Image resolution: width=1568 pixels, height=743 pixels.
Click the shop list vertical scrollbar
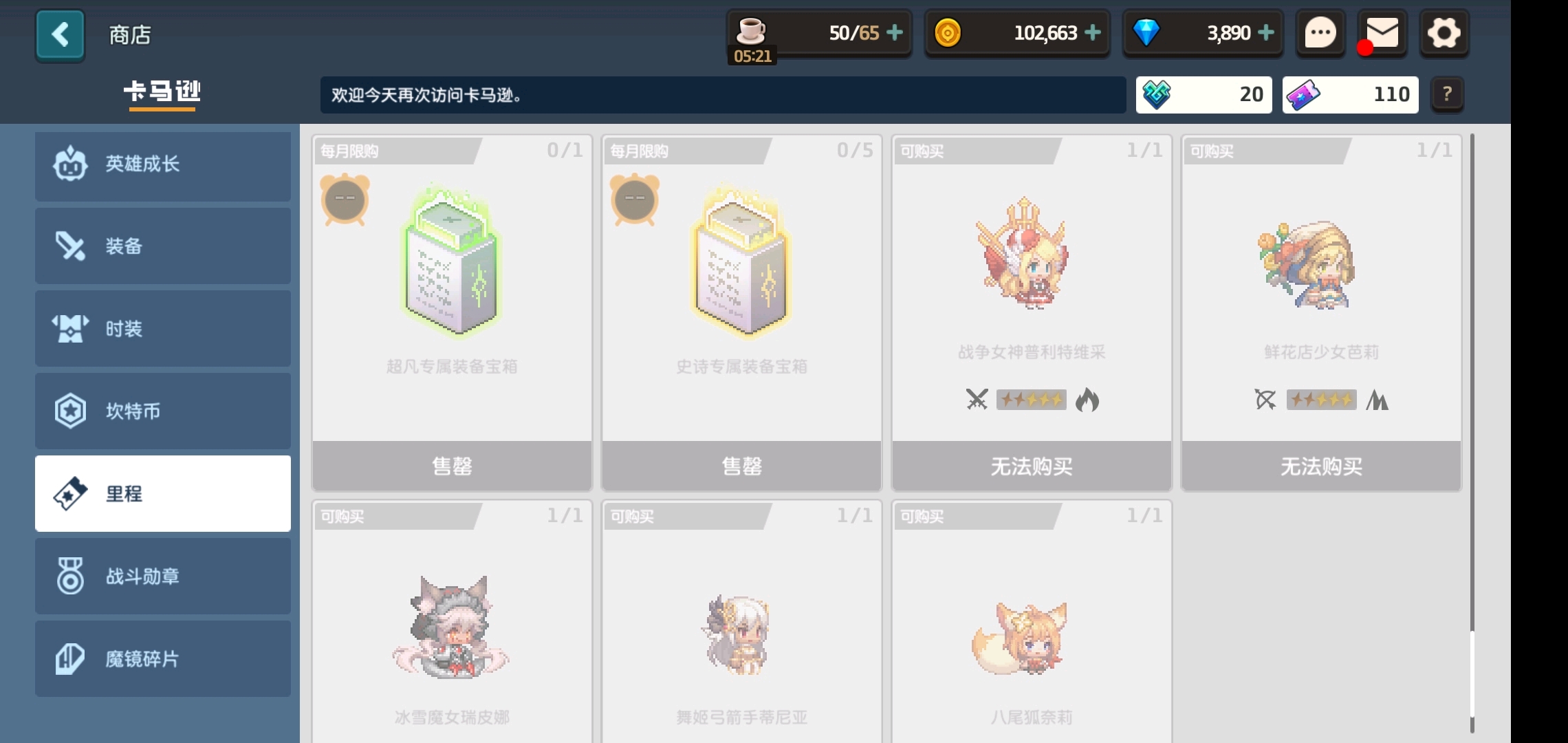point(1472,433)
